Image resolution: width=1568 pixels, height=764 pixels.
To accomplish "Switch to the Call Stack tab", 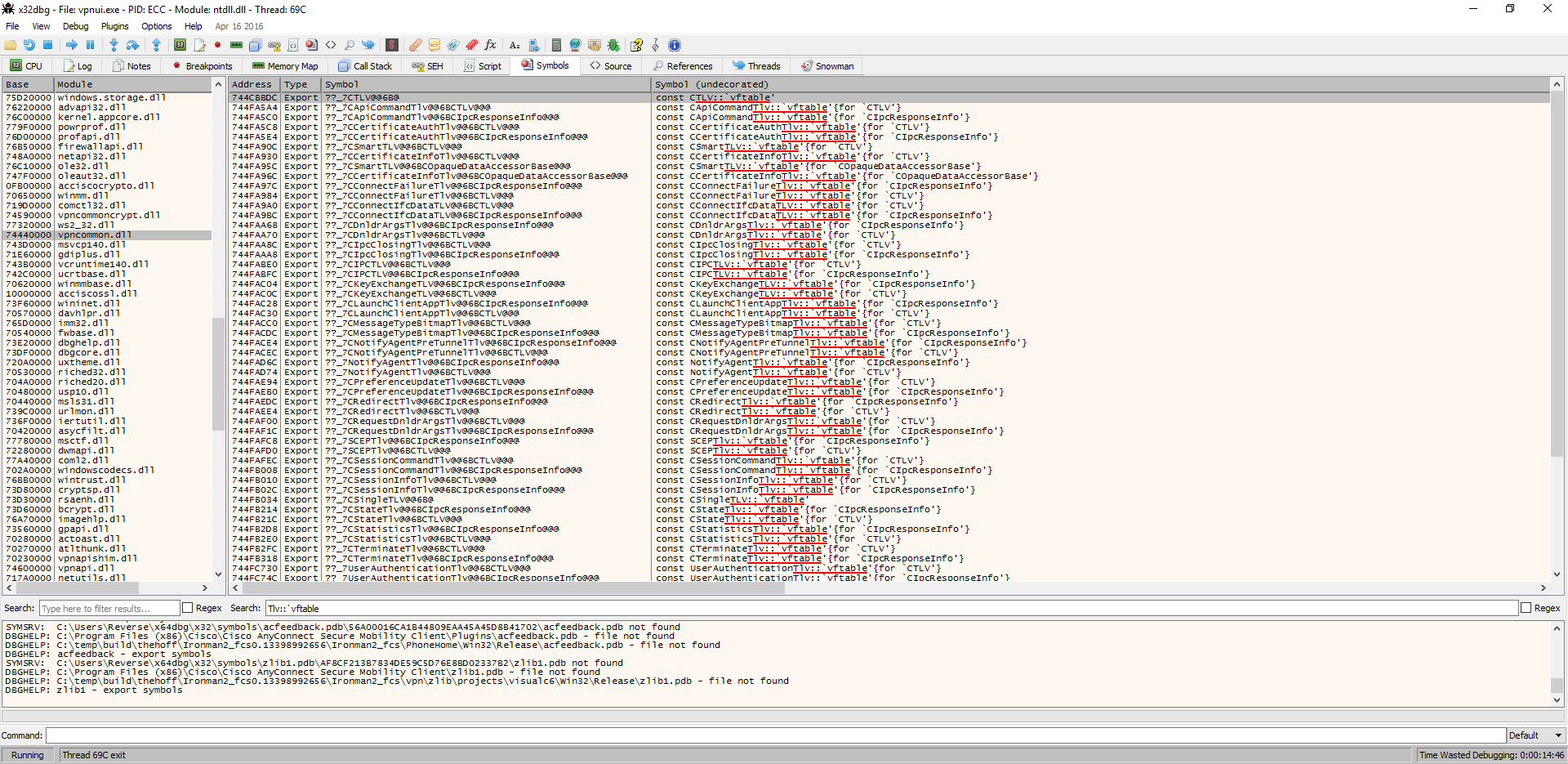I will [365, 66].
